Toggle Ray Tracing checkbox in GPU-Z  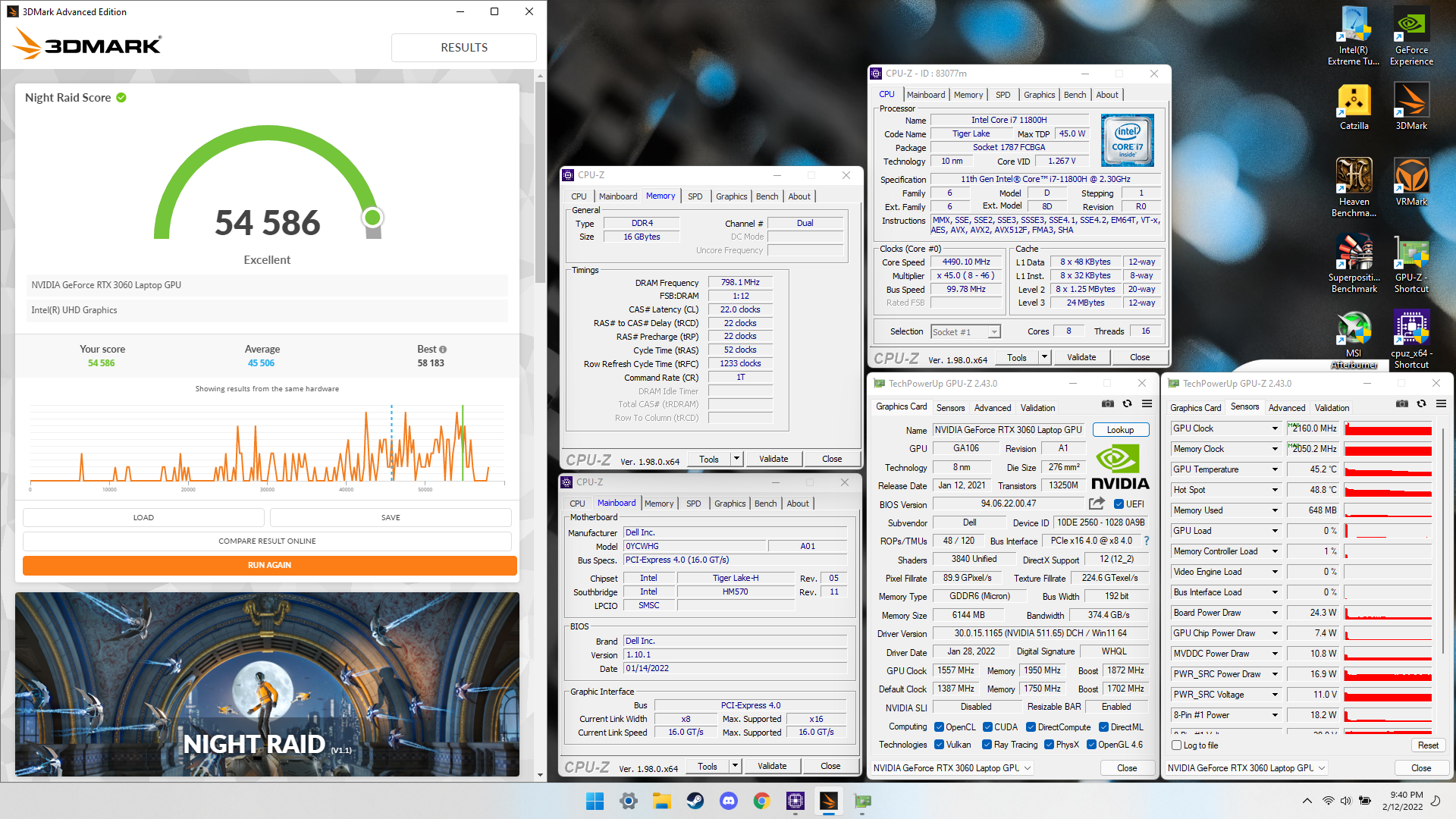(987, 745)
